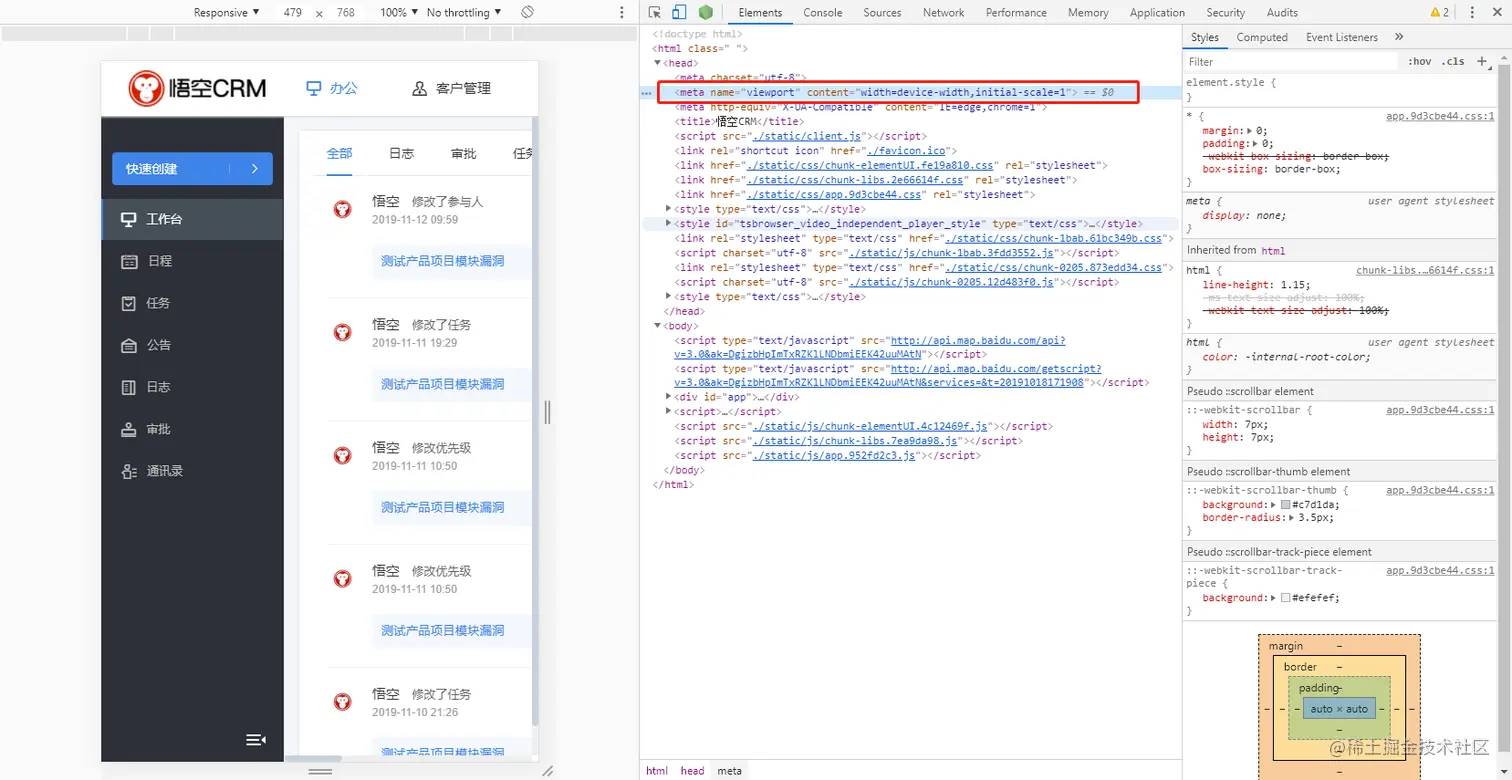Open ./static/js/app.952fd2c3.js script link
The width and height of the screenshot is (1512, 780).
[834, 455]
